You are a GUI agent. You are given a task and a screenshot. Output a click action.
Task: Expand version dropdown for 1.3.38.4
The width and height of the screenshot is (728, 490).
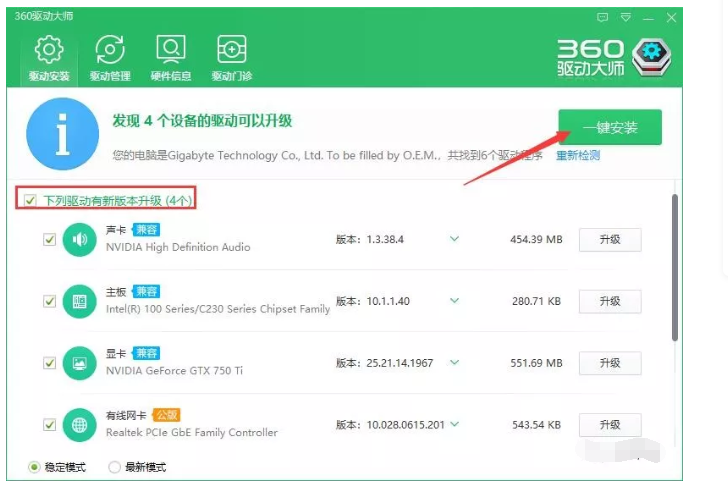pos(455,239)
